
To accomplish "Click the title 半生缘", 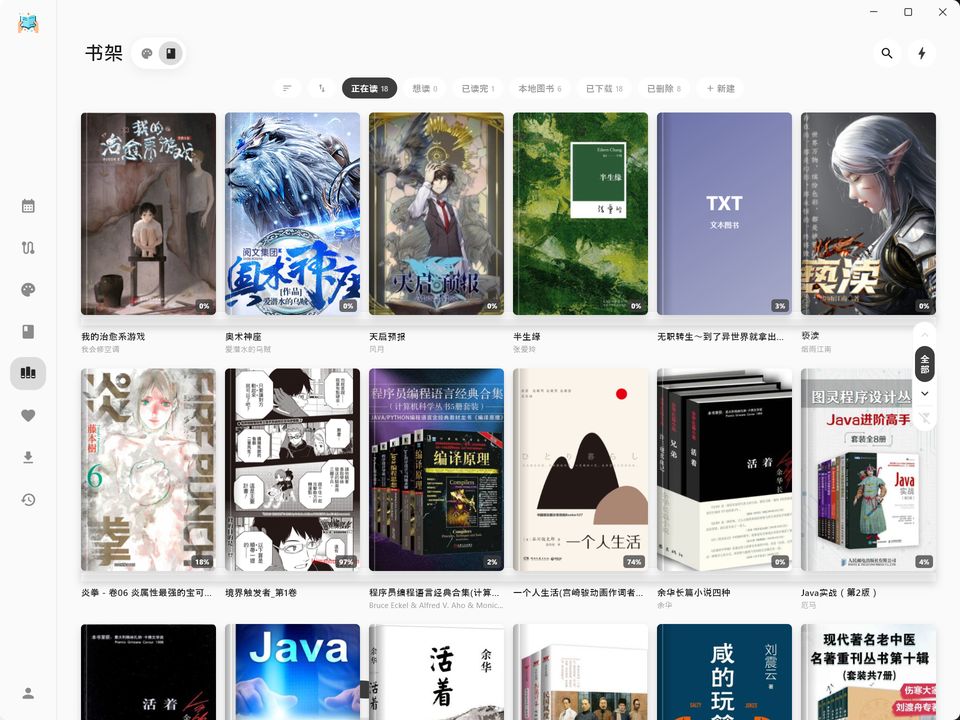I will (527, 336).
